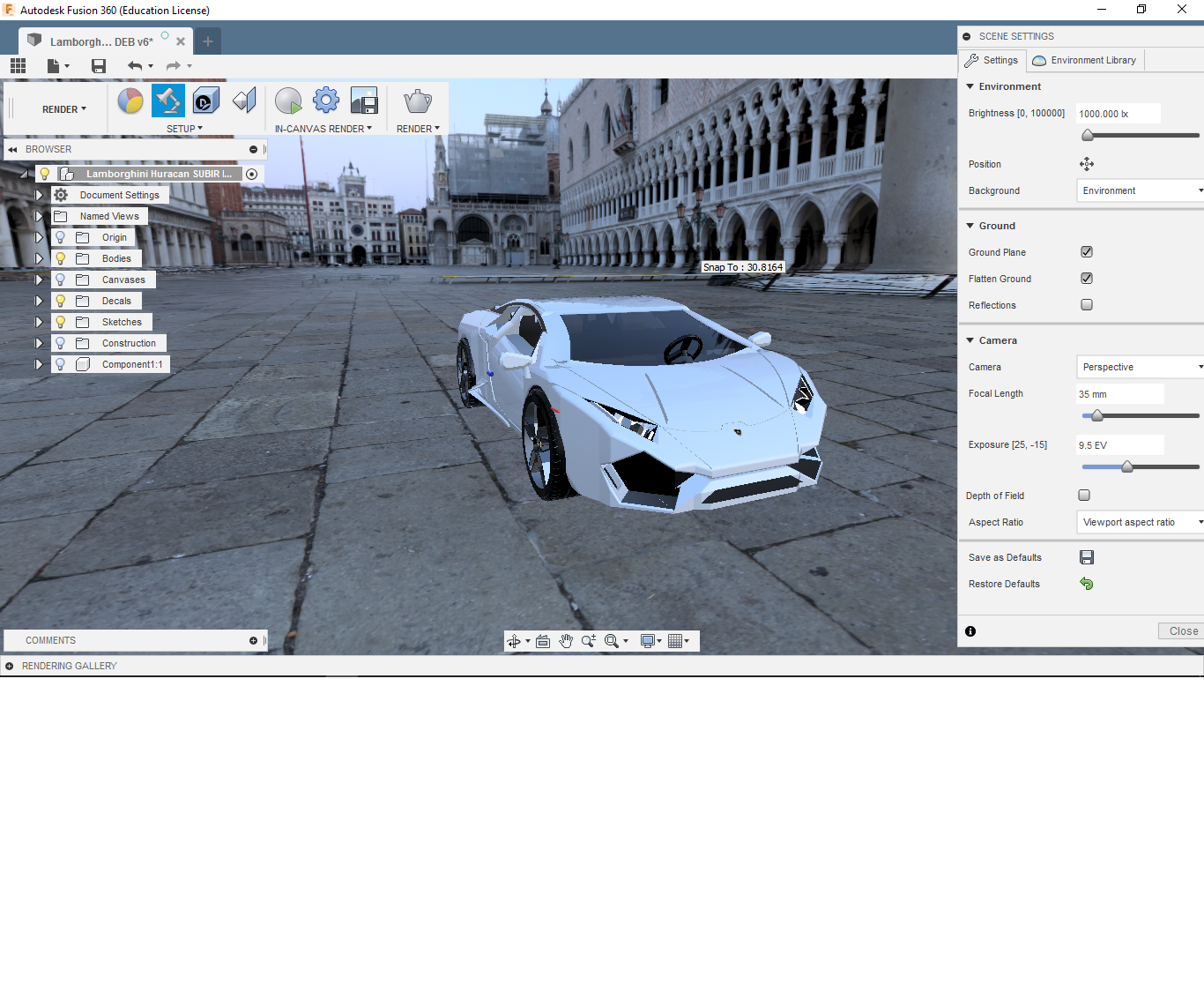Enable Reflections in Ground settings
This screenshot has width=1204, height=992.
[x=1087, y=304]
